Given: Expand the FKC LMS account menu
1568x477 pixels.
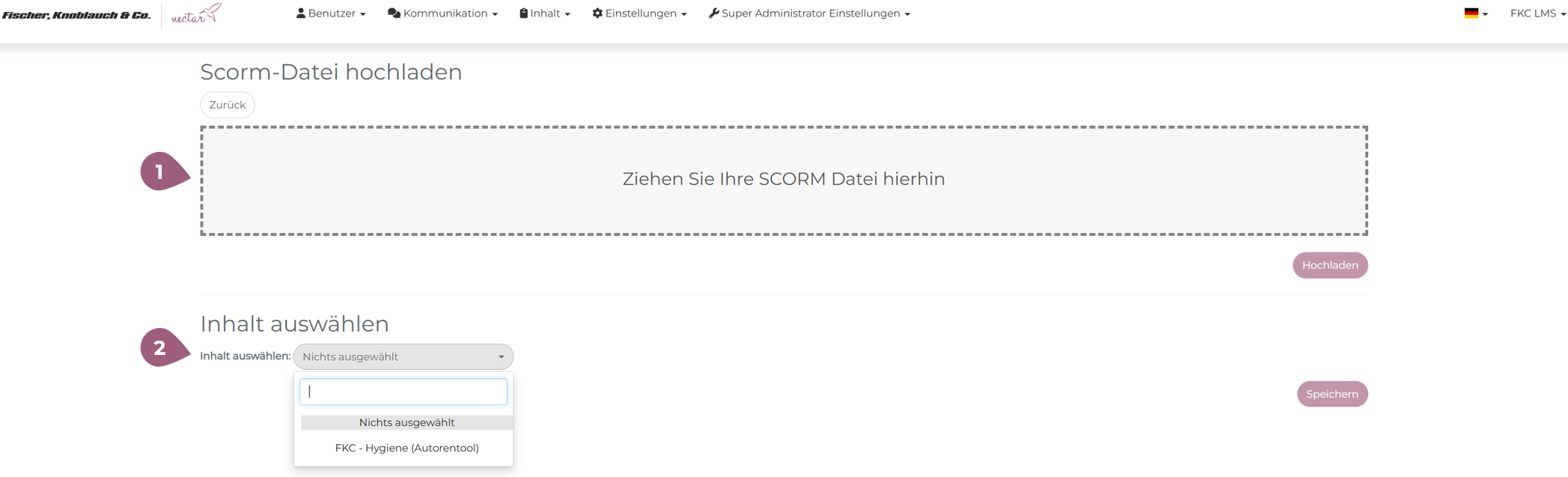Looking at the screenshot, I should [x=1537, y=13].
